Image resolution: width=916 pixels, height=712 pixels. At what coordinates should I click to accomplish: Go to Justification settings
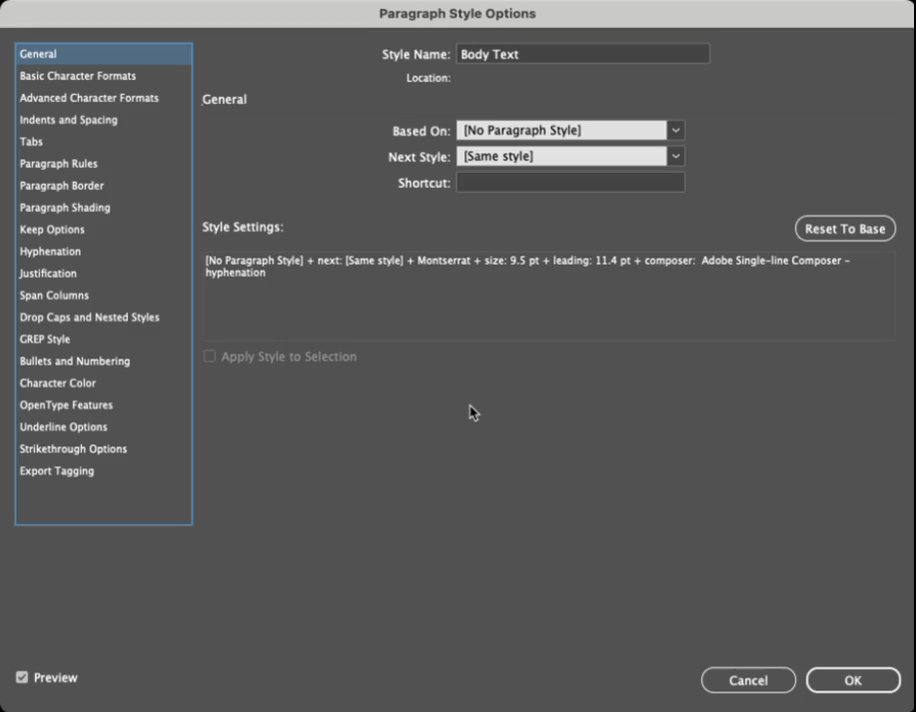click(x=104, y=273)
